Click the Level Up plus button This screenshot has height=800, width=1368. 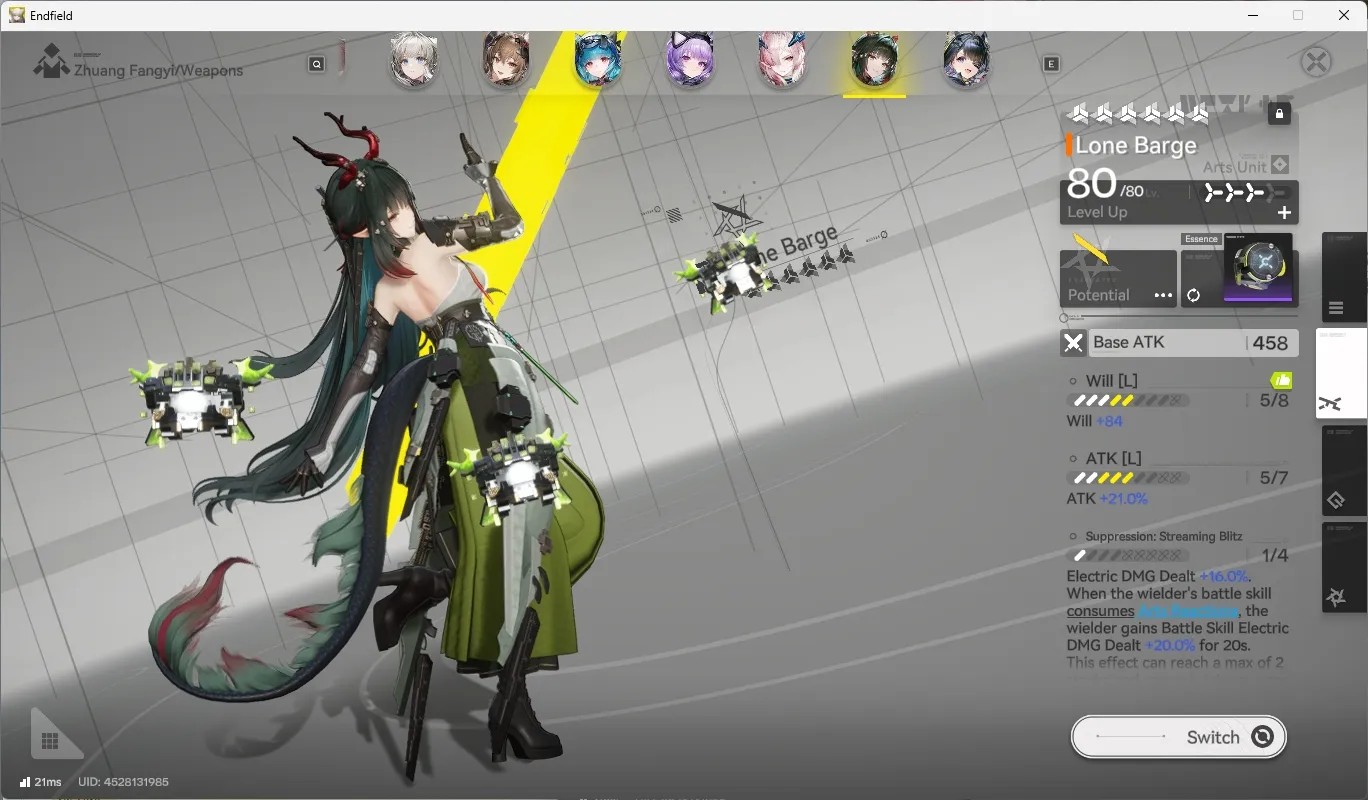1284,212
